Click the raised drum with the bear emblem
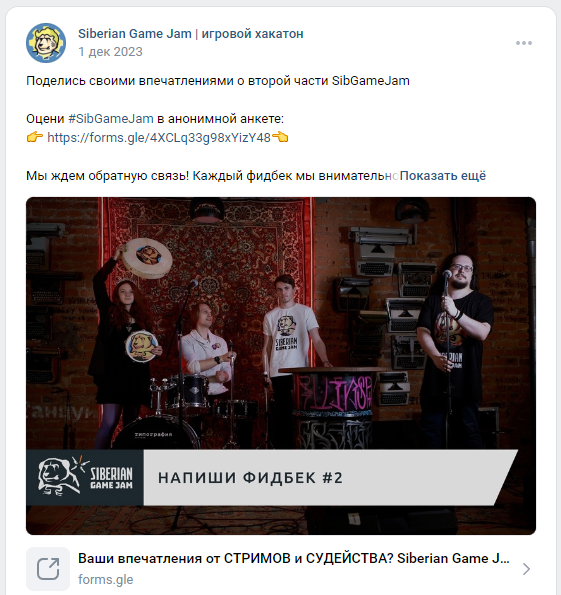Viewport: 561px width, 595px height. tap(147, 258)
